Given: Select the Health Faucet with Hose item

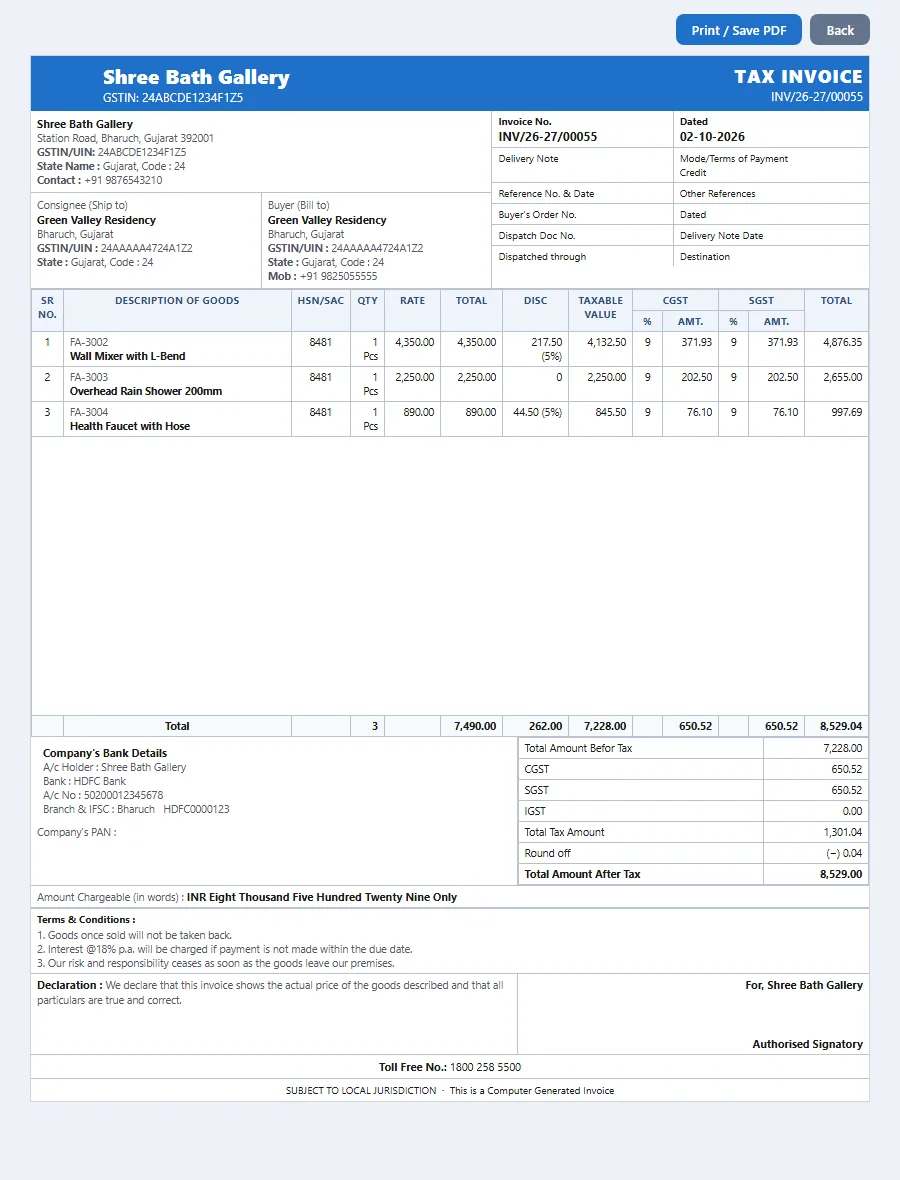Looking at the screenshot, I should [130, 426].
